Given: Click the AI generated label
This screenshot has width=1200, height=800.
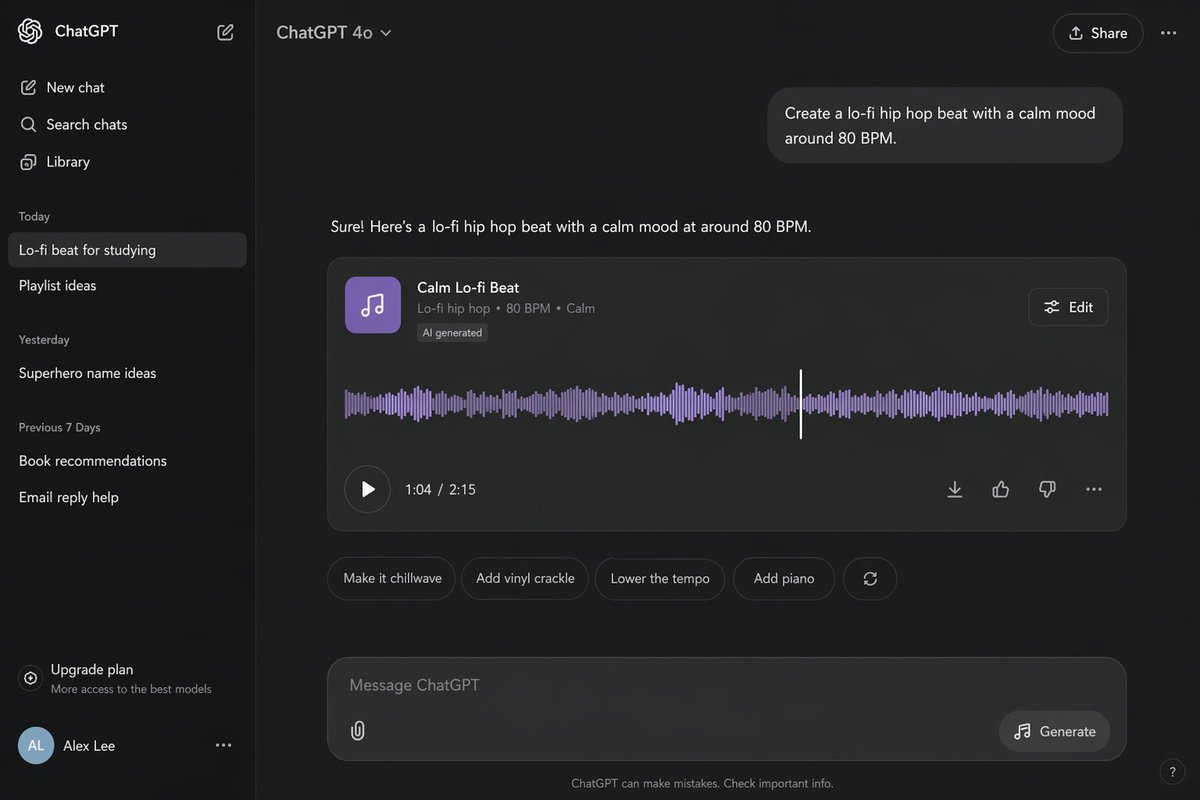Looking at the screenshot, I should tap(452, 333).
